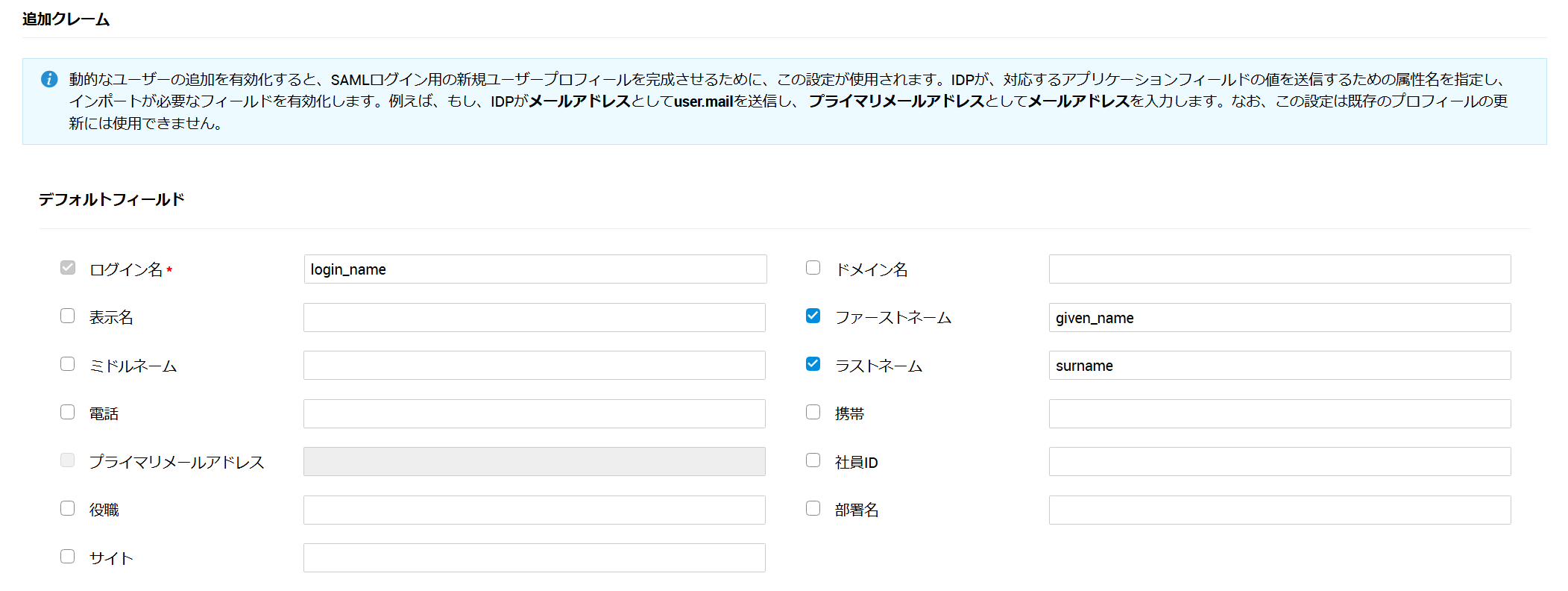Click the login_name input field
Image resolution: width=1568 pixels, height=591 pixels.
point(535,269)
